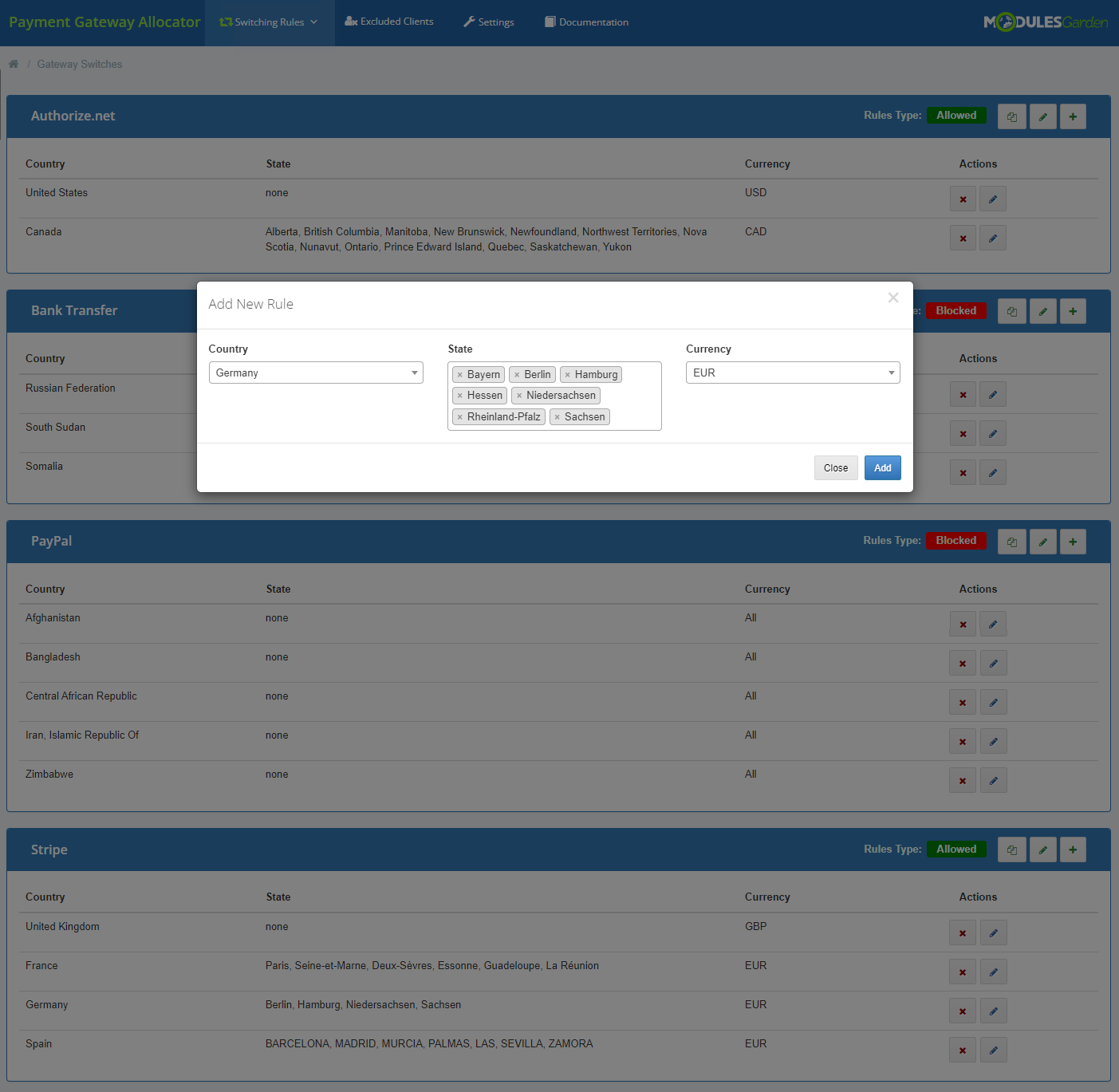The height and width of the screenshot is (1092, 1119).
Task: Toggle PayPal rules type Blocked badge
Action: click(x=955, y=540)
